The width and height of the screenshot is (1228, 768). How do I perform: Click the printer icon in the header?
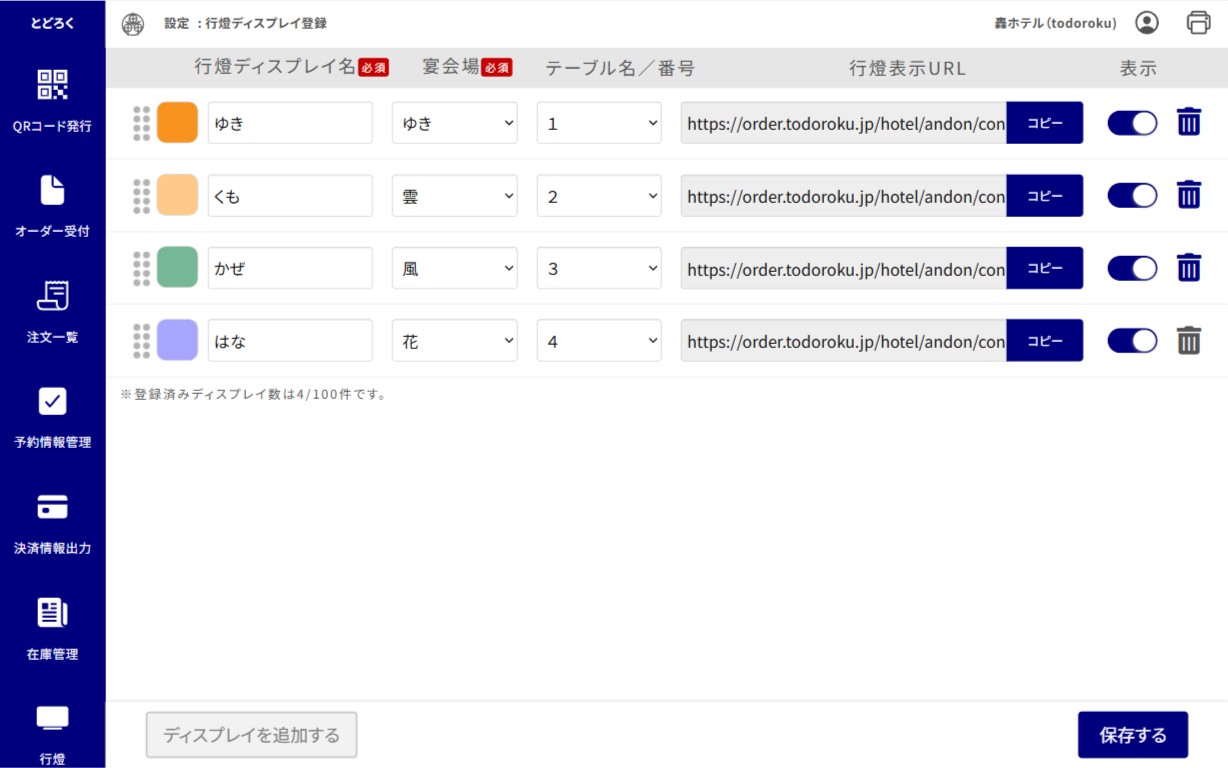click(x=1198, y=23)
